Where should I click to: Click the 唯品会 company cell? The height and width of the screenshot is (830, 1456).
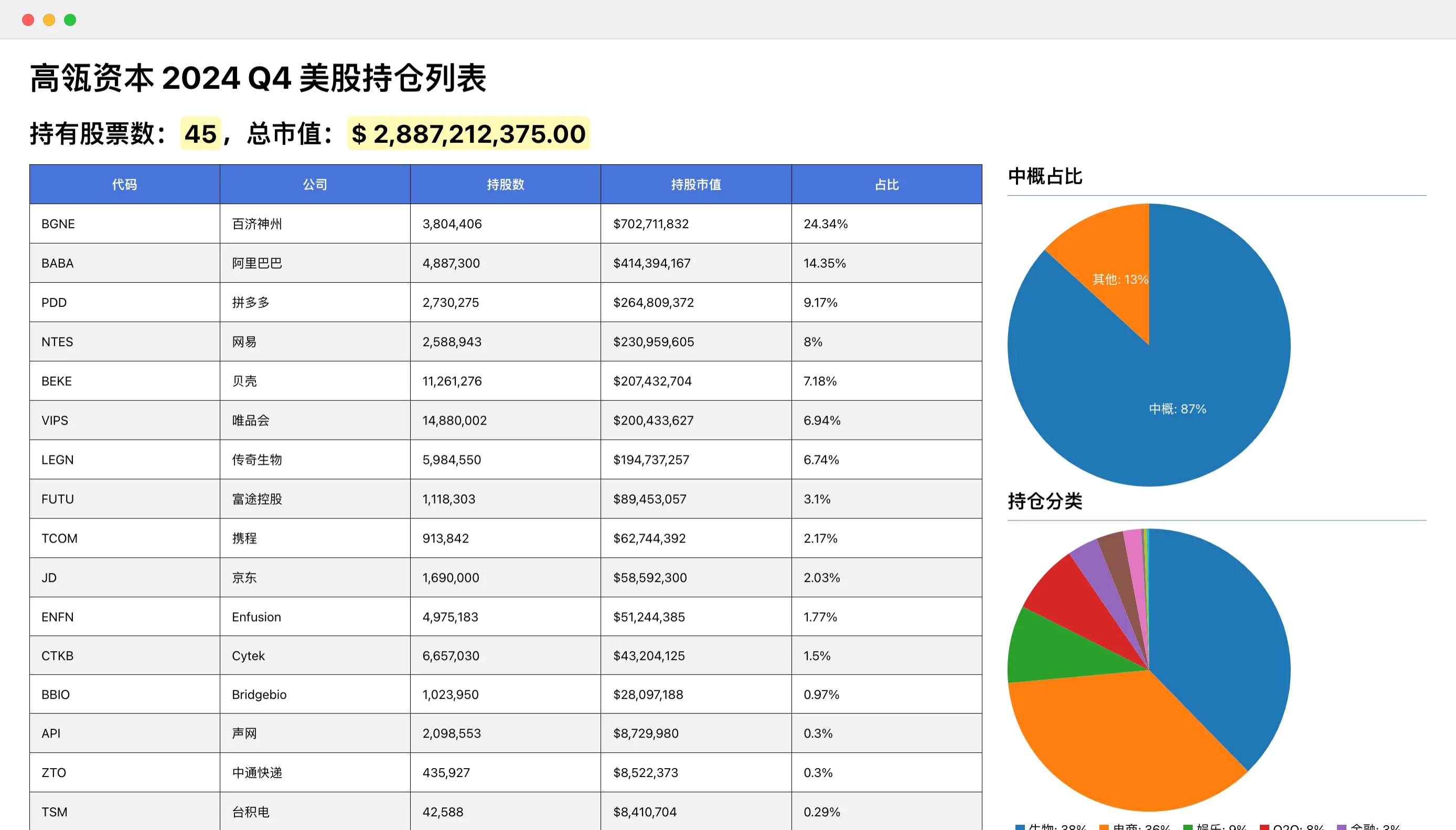pos(315,420)
